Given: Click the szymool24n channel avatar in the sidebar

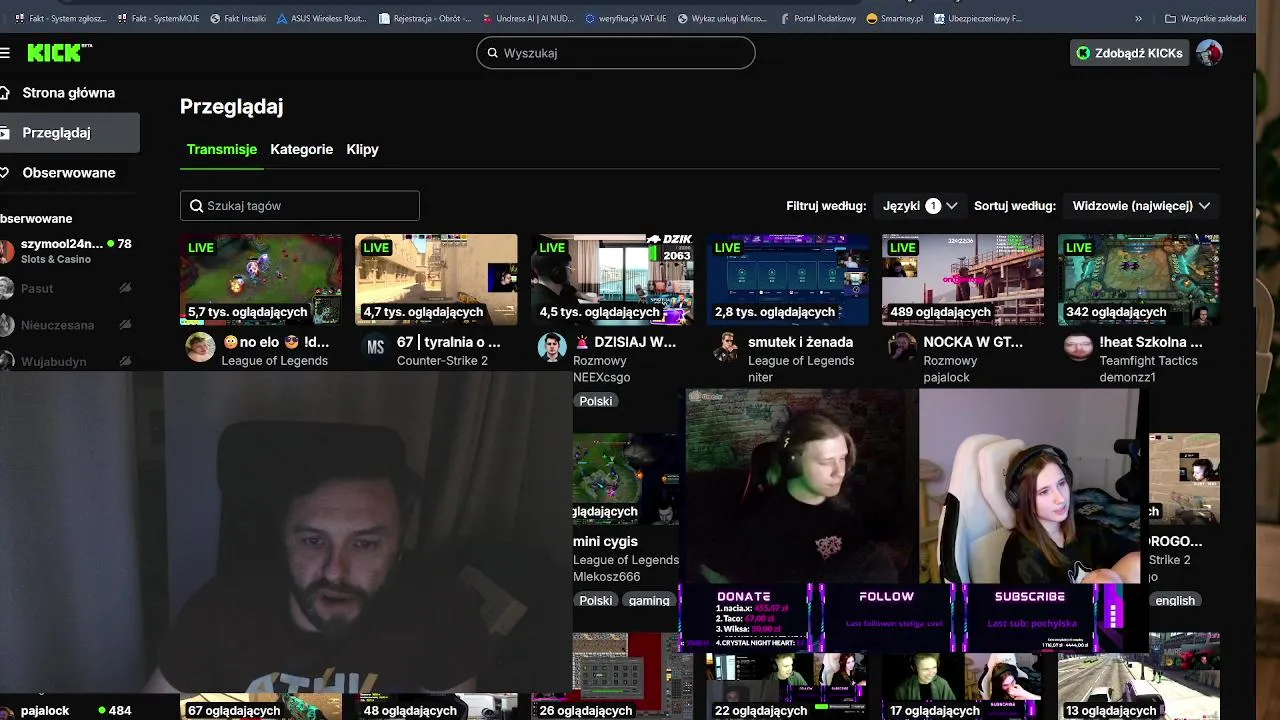Looking at the screenshot, I should [x=6, y=251].
